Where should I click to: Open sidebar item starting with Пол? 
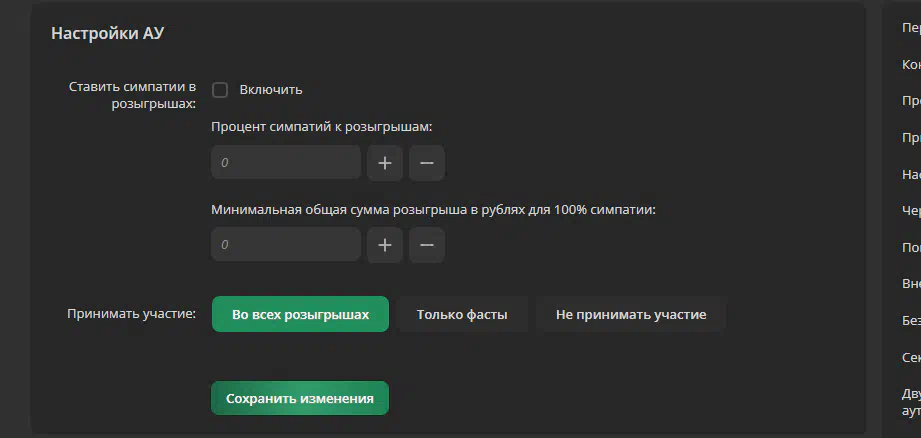911,247
